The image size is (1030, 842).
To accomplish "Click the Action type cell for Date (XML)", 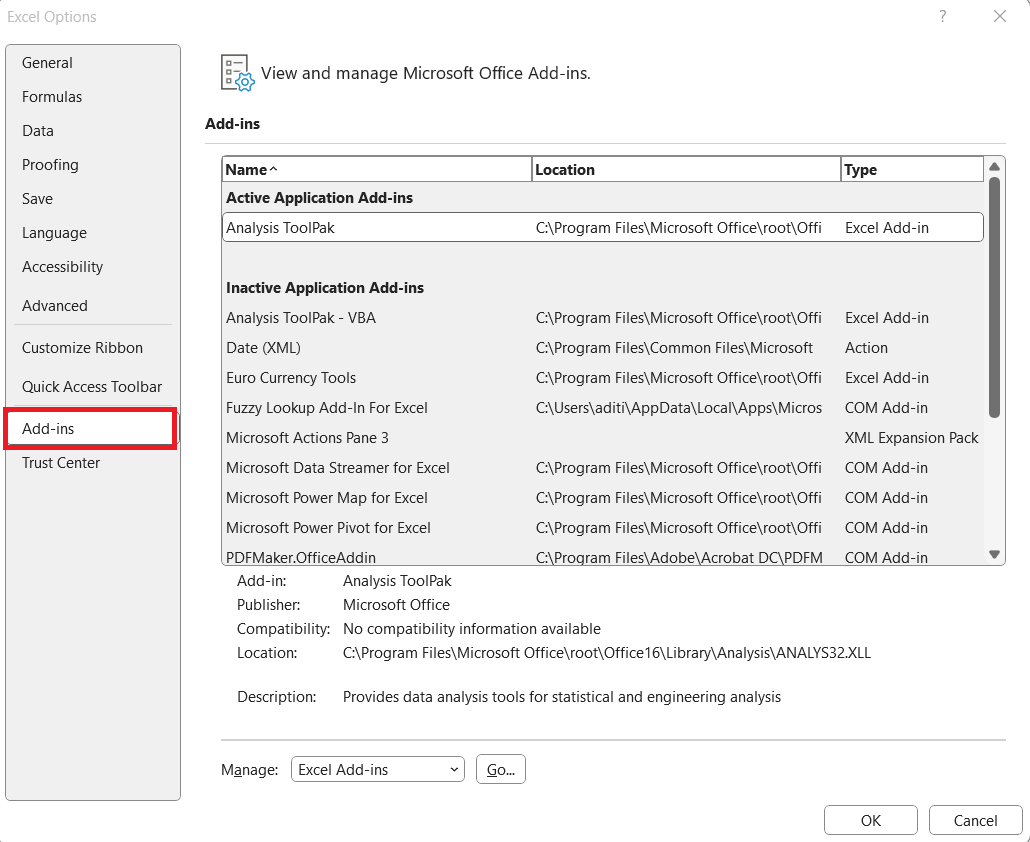I will point(866,347).
